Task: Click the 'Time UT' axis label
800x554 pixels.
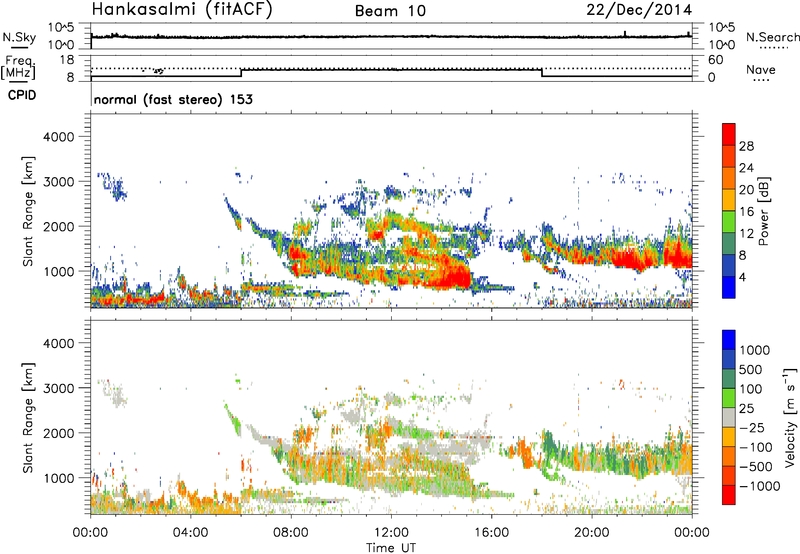Action: pos(391,548)
